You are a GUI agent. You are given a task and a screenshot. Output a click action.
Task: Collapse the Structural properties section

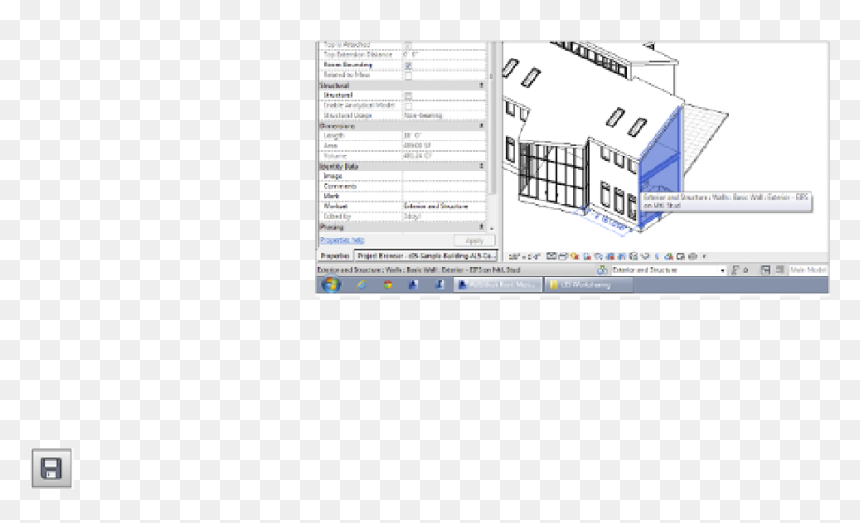pyautogui.click(x=482, y=86)
